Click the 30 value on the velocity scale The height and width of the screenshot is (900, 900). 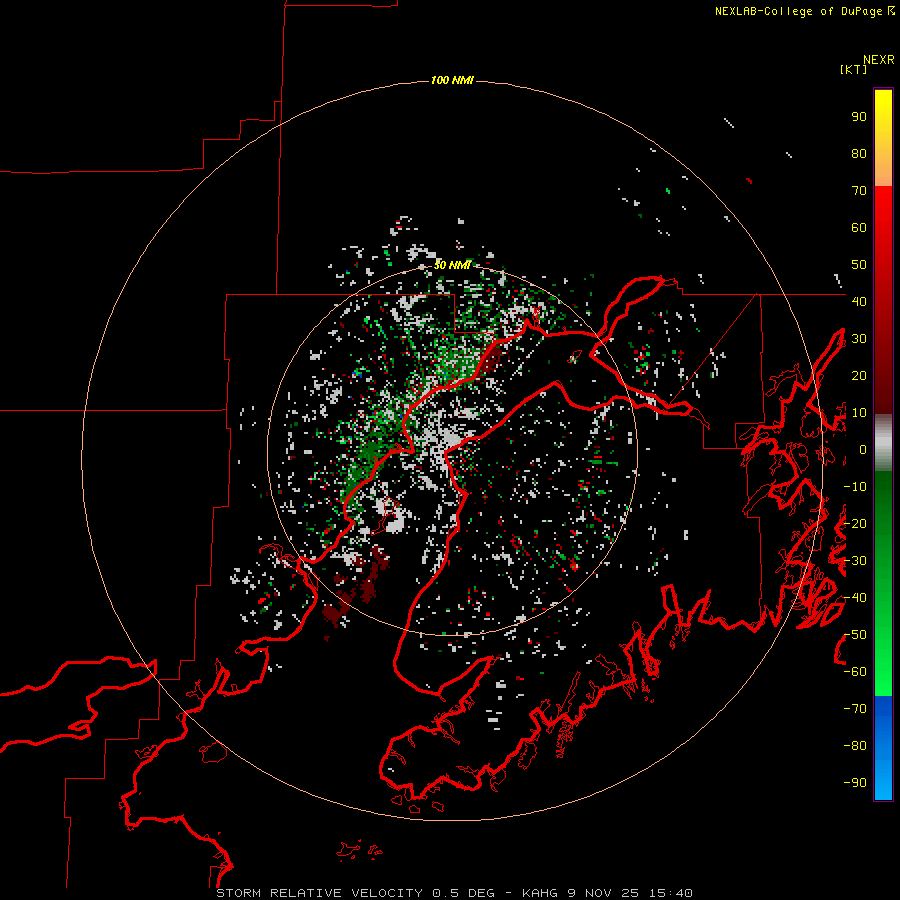[859, 339]
